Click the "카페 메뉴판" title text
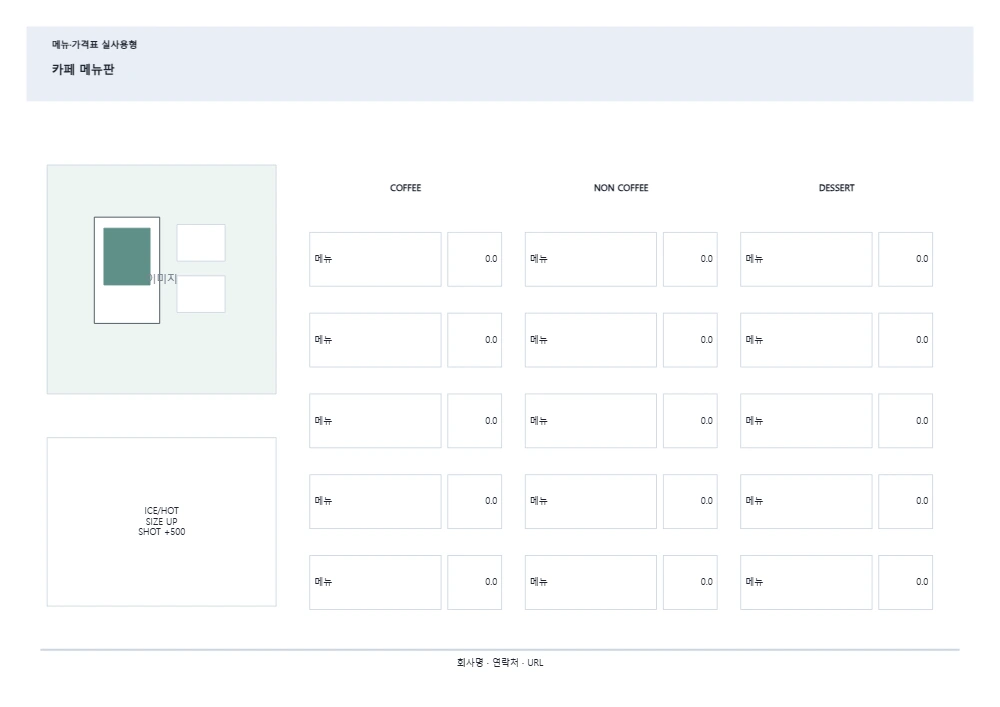The width and height of the screenshot is (1000, 707). (x=83, y=69)
